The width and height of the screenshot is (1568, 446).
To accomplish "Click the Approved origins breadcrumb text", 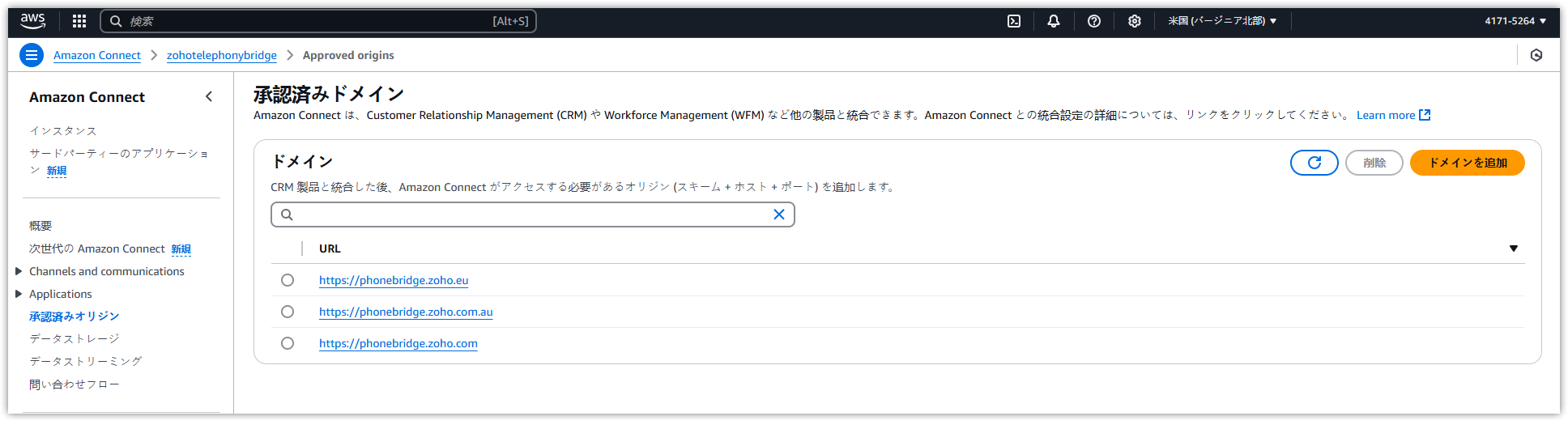I will pyautogui.click(x=348, y=55).
